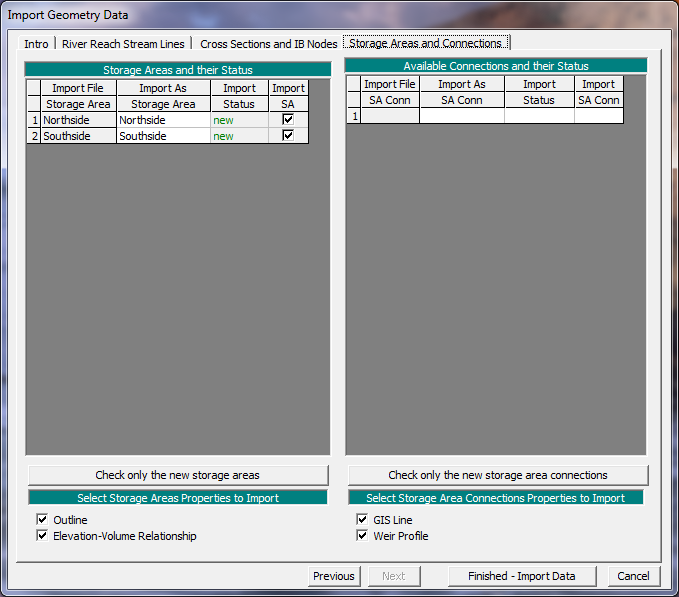679x597 pixels.
Task: Go to Cross Sections and IB Nodes tab
Action: (268, 44)
